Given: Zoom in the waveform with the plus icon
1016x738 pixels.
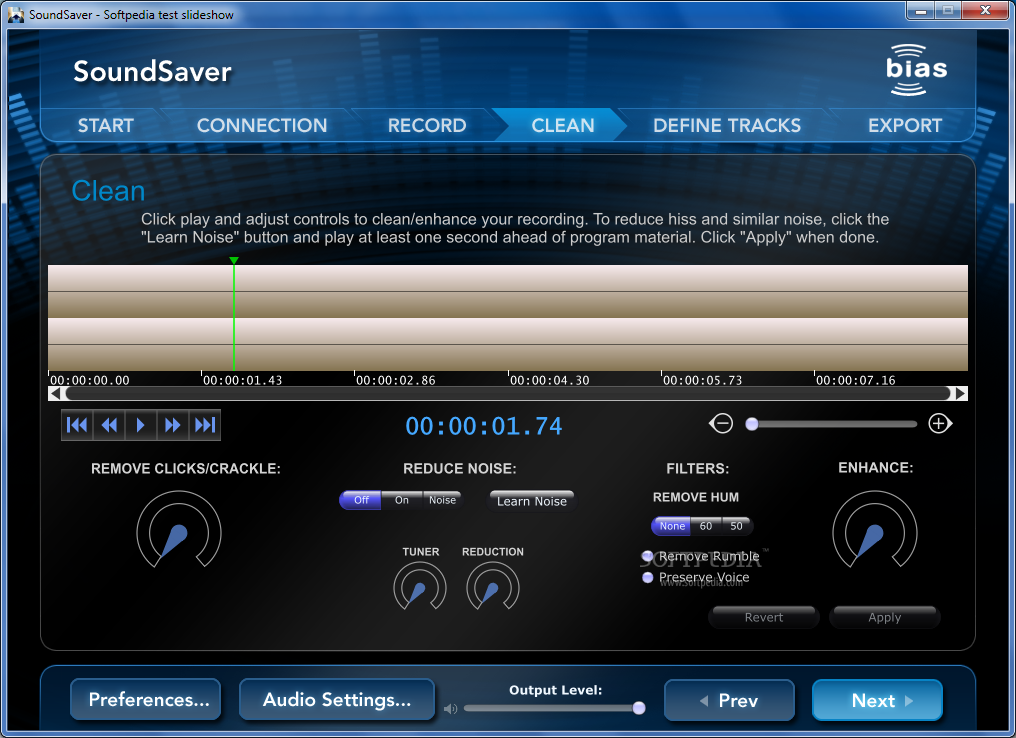Looking at the screenshot, I should click(940, 424).
